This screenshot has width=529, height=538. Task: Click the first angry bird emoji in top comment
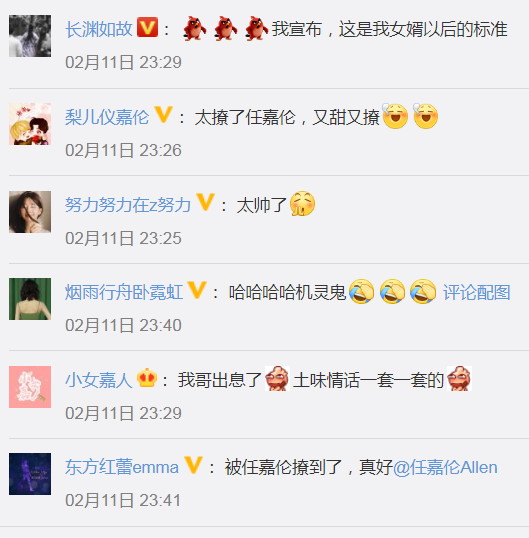pos(195,28)
